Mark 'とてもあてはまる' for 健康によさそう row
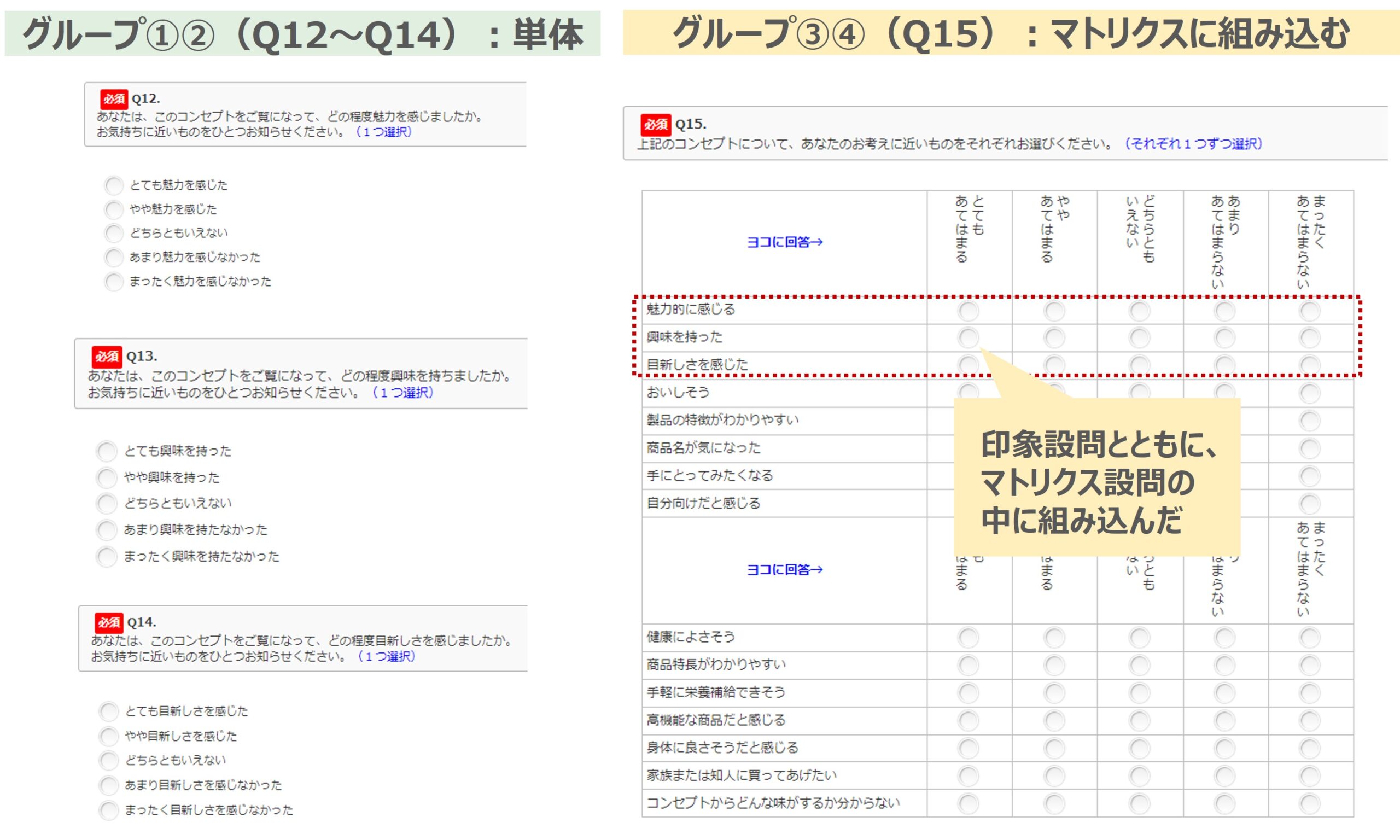 click(968, 637)
